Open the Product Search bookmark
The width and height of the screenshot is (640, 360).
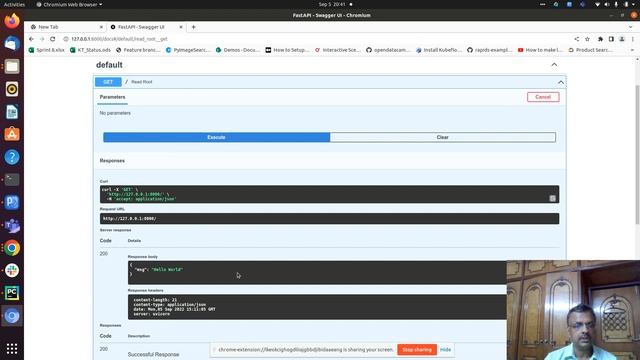point(590,50)
